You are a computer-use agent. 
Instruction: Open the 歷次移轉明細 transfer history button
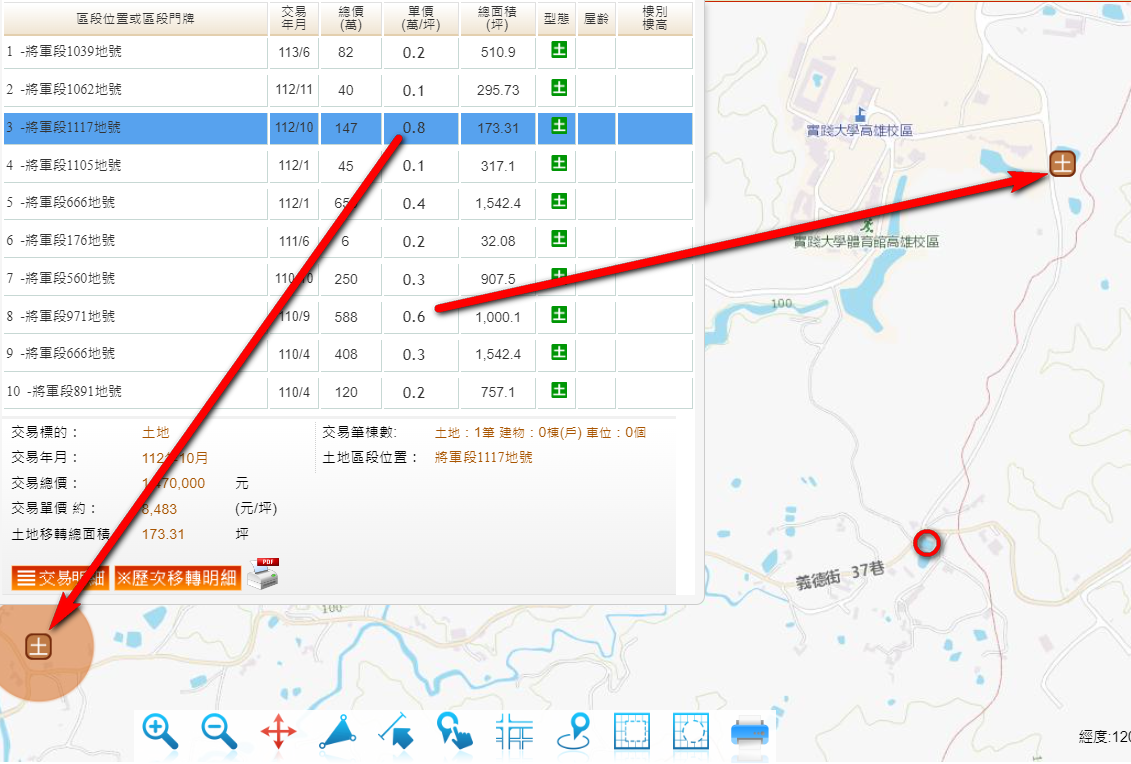(178, 578)
